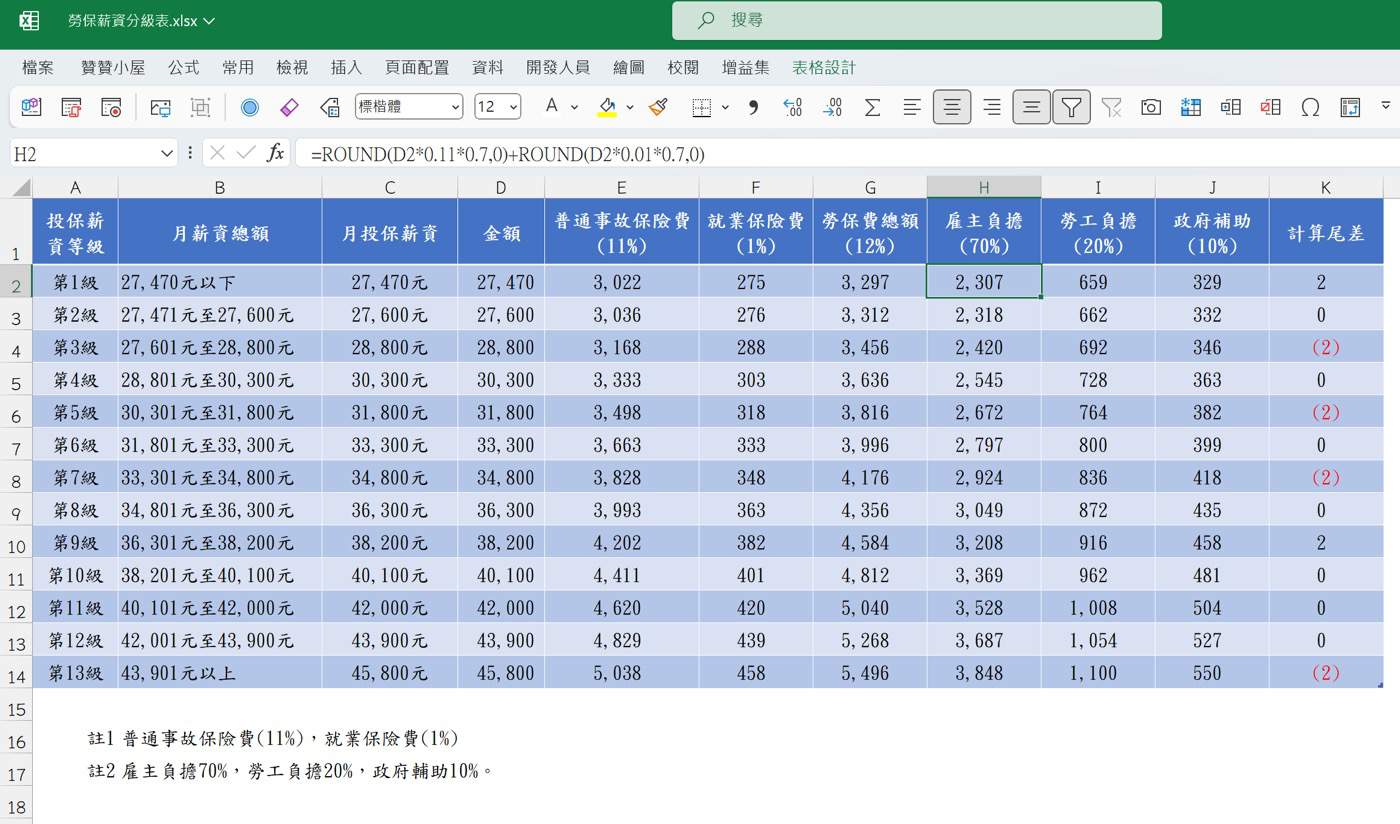
Task: Click the eraser Clear icon
Action: pyautogui.click(x=290, y=107)
